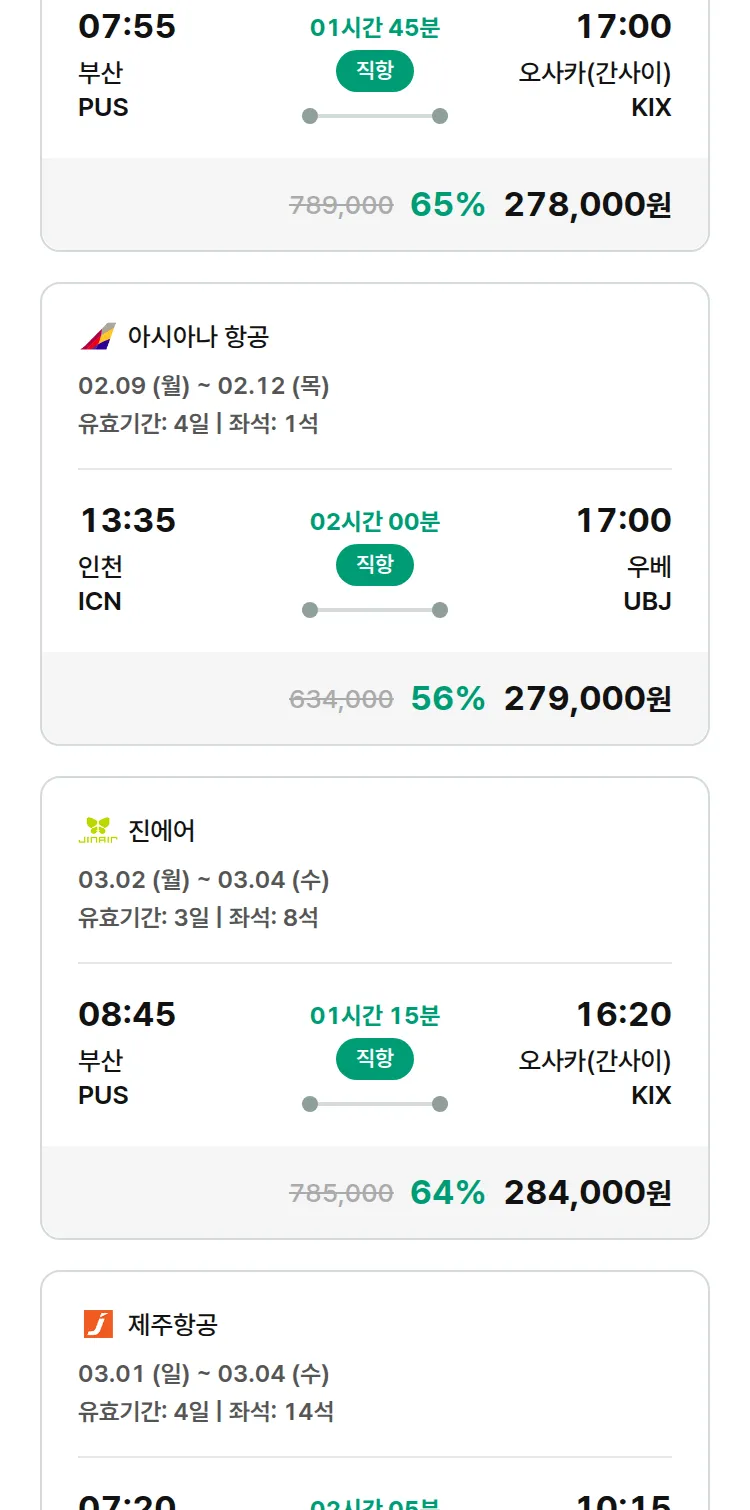Click the 64% discount label
Viewport: 750px width, 1510px height.
point(448,1193)
